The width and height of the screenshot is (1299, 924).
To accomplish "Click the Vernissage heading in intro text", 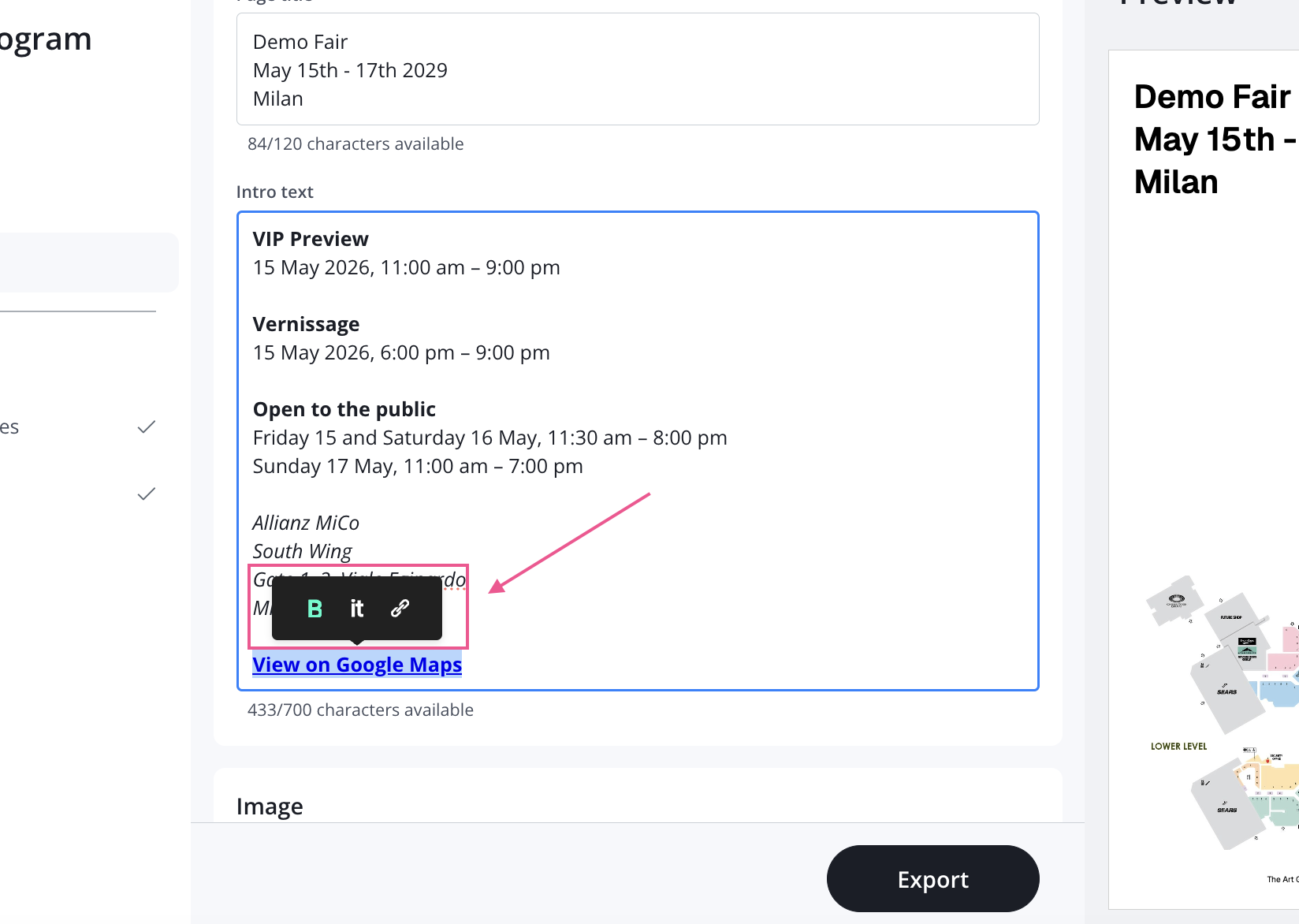I will coord(306,324).
